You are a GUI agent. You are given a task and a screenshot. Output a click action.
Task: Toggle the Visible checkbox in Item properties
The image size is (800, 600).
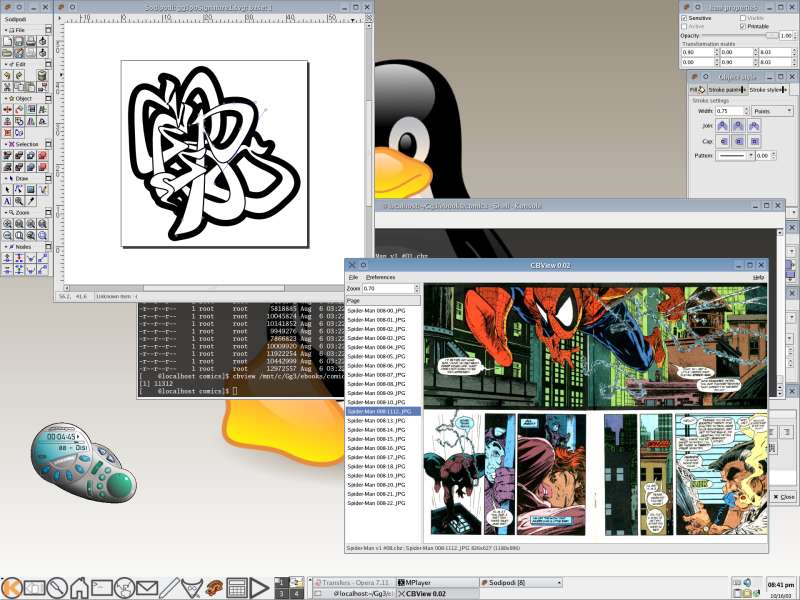coord(742,18)
